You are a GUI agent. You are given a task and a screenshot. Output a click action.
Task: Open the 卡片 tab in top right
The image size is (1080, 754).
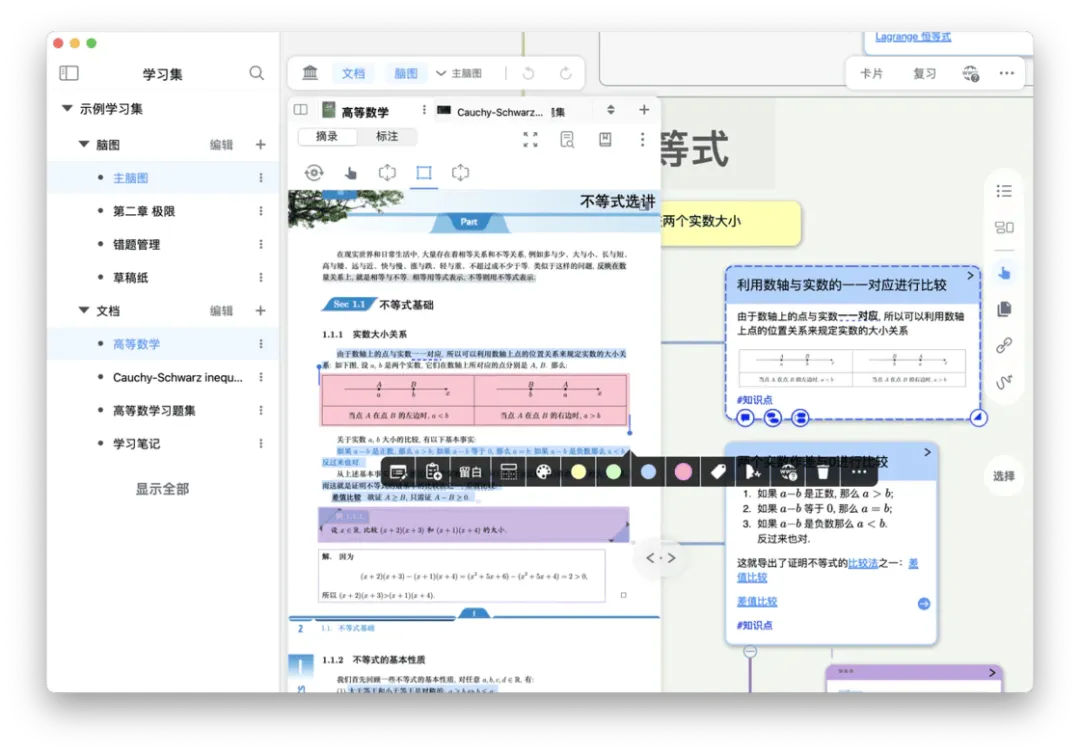[871, 73]
